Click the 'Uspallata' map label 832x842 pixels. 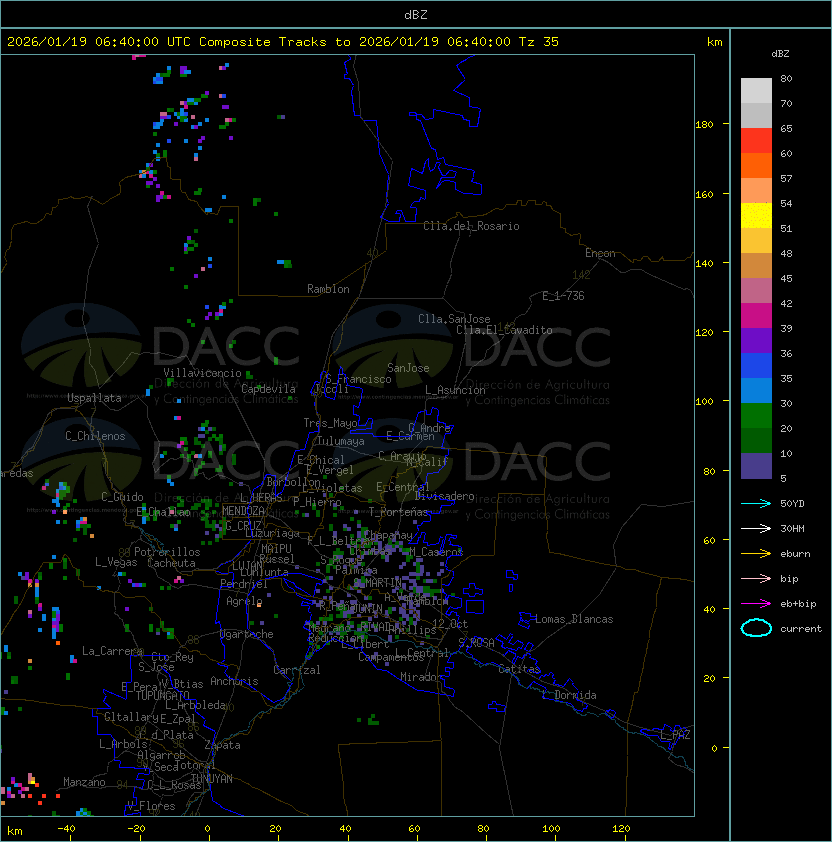[94, 398]
